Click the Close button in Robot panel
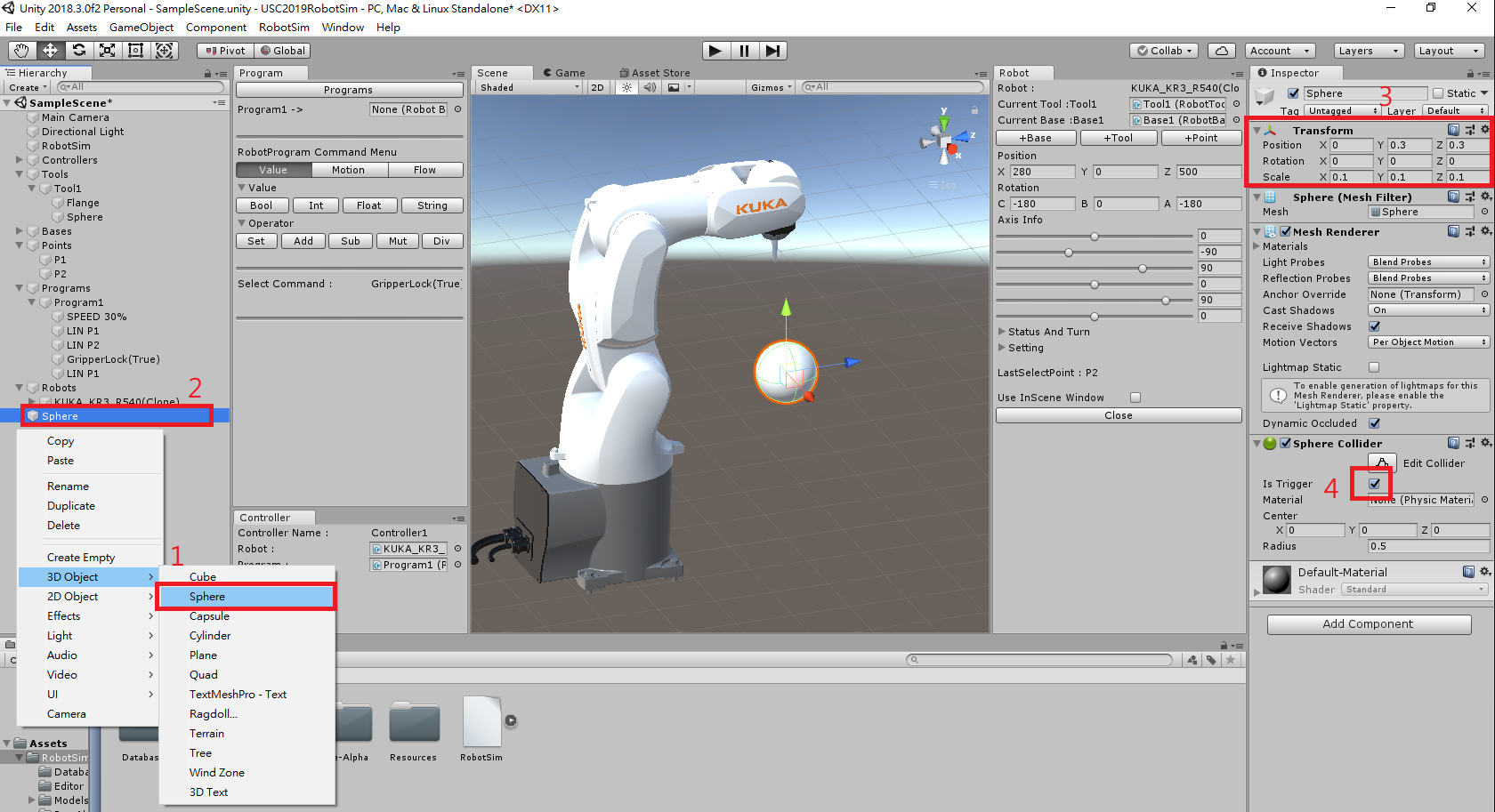The image size is (1495, 812). (1119, 415)
